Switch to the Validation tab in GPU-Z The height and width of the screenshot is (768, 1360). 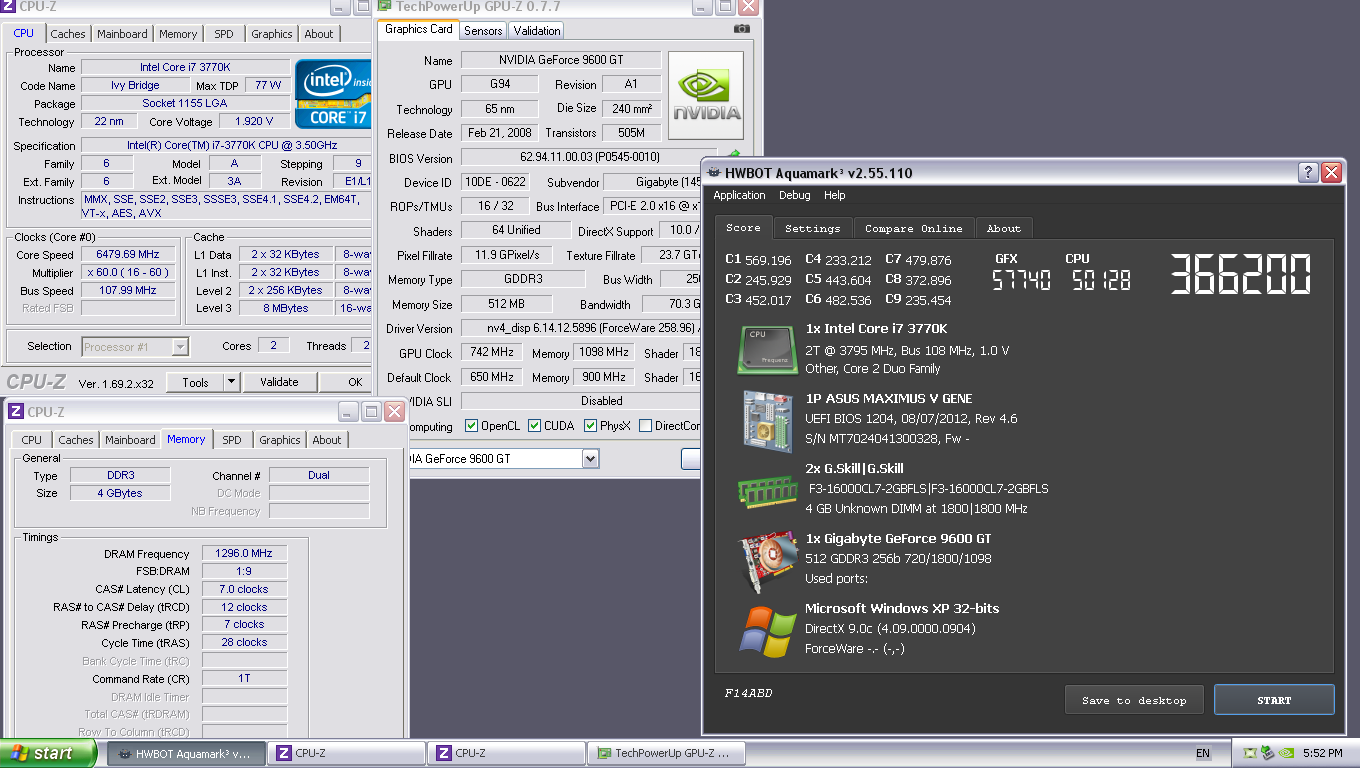click(537, 30)
